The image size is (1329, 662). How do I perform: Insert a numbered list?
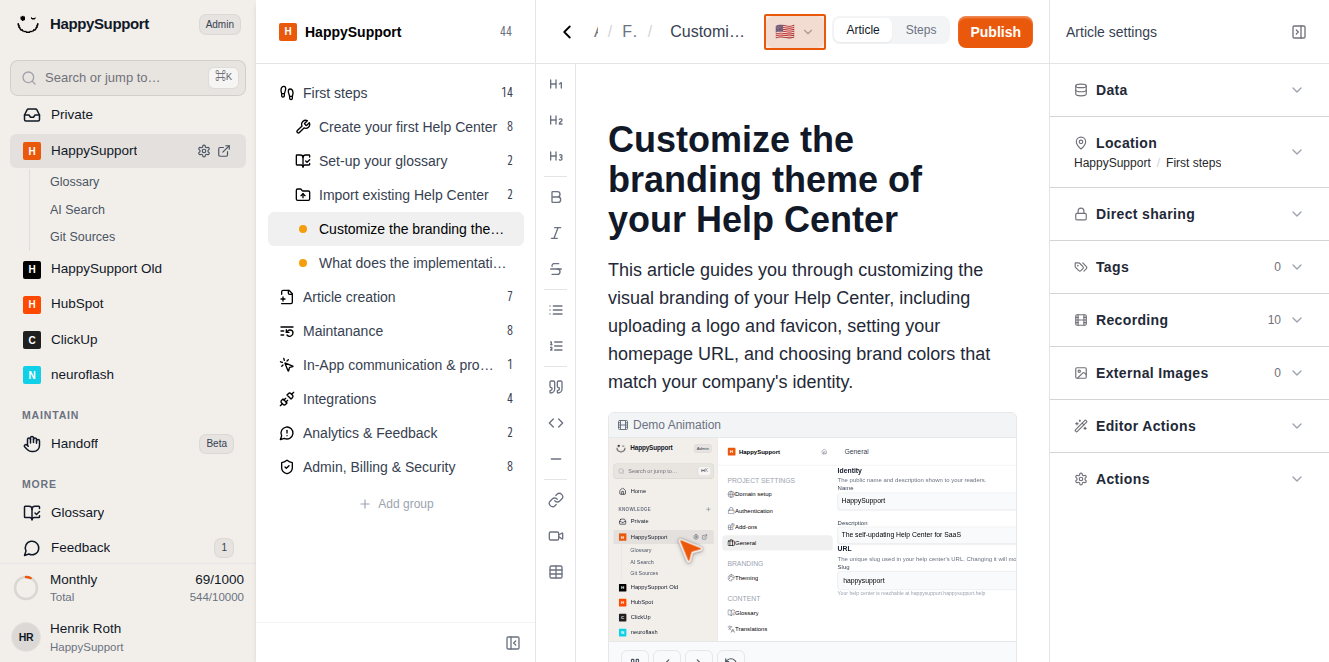click(556, 346)
